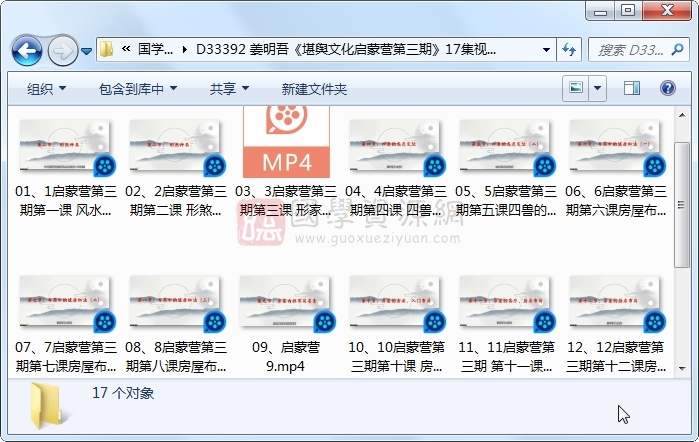
Task: Toggle the preview pane
Action: (632, 88)
